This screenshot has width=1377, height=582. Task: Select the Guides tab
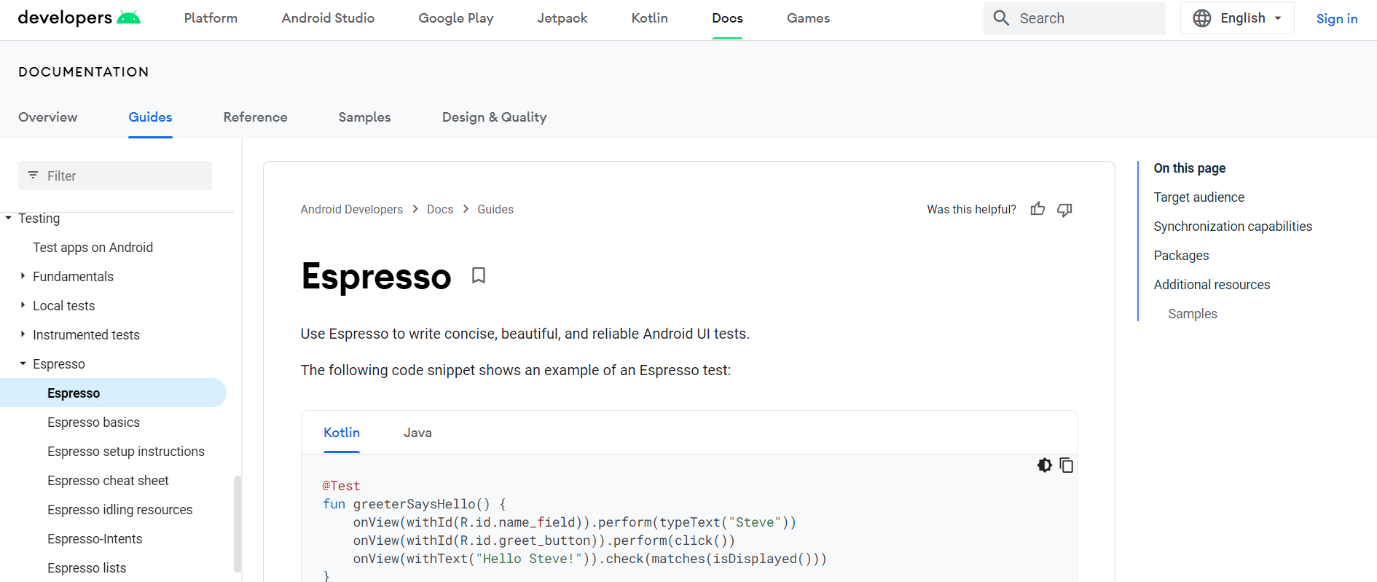(150, 117)
